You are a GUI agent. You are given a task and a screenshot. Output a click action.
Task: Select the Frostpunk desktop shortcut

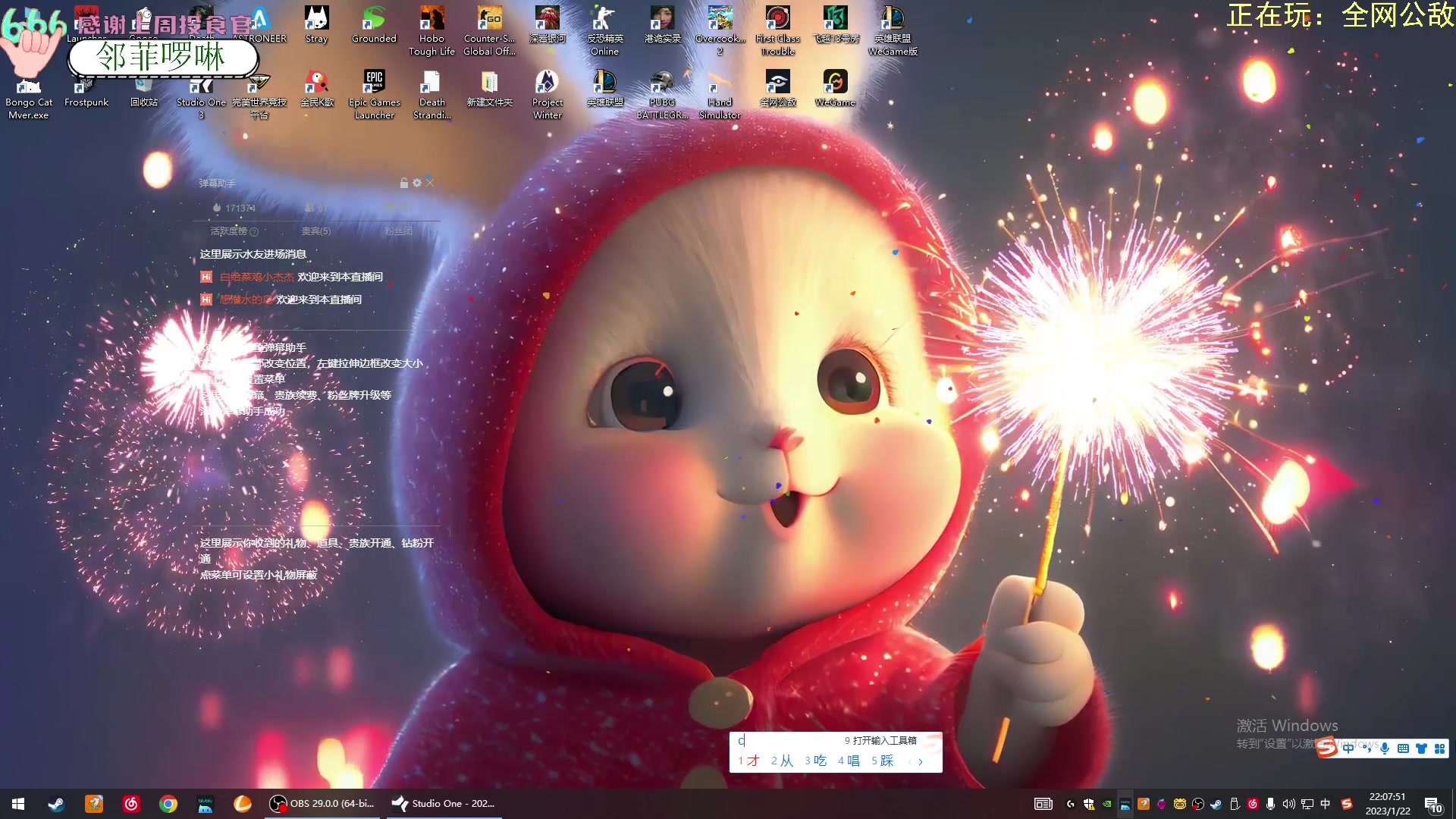coord(86,89)
